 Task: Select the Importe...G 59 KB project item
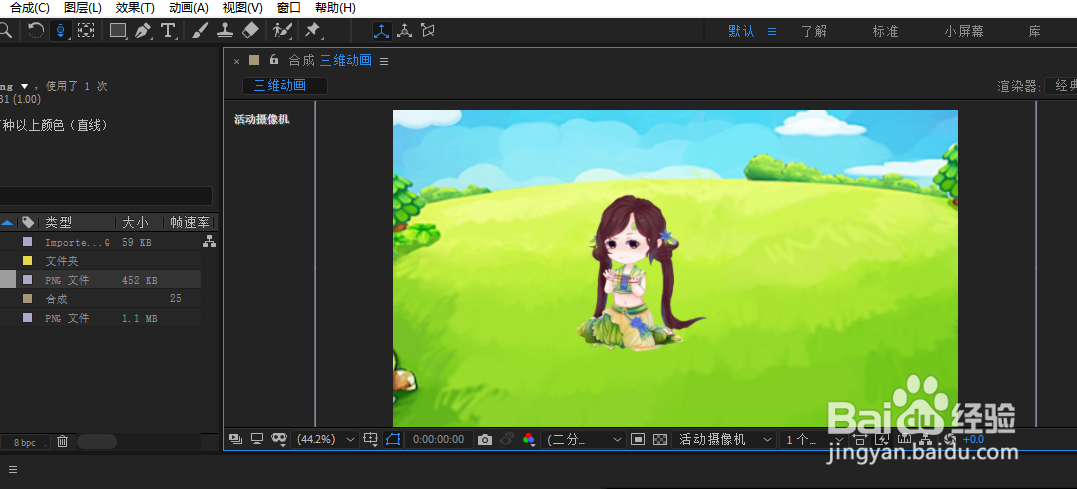click(100, 242)
